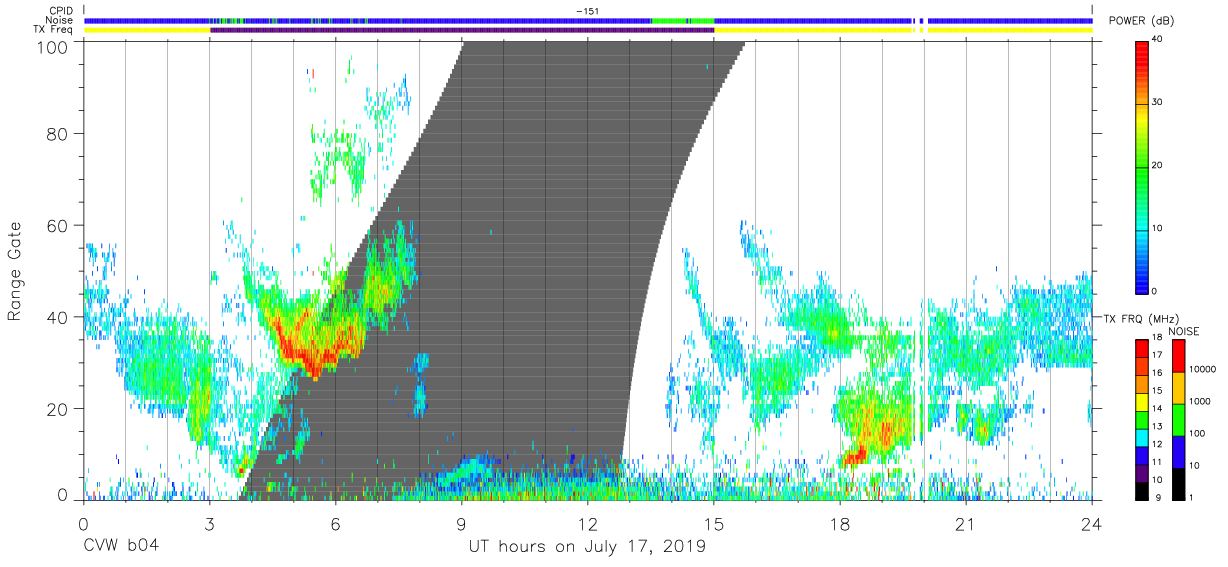Click the blue bottom segment of the POWER color bar
1228x567 pixels.
point(1143,275)
